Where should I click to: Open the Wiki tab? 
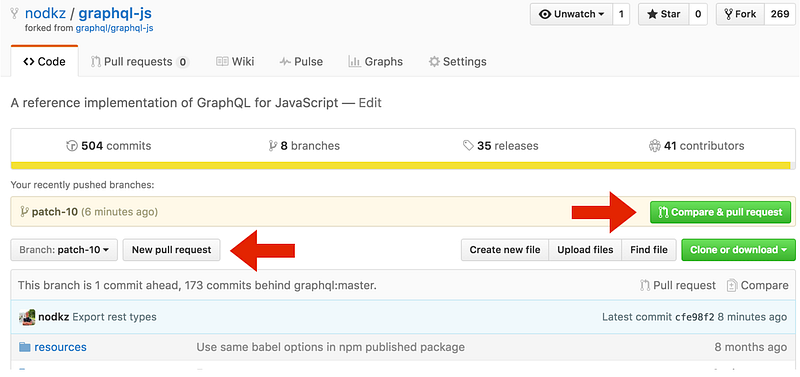(235, 62)
